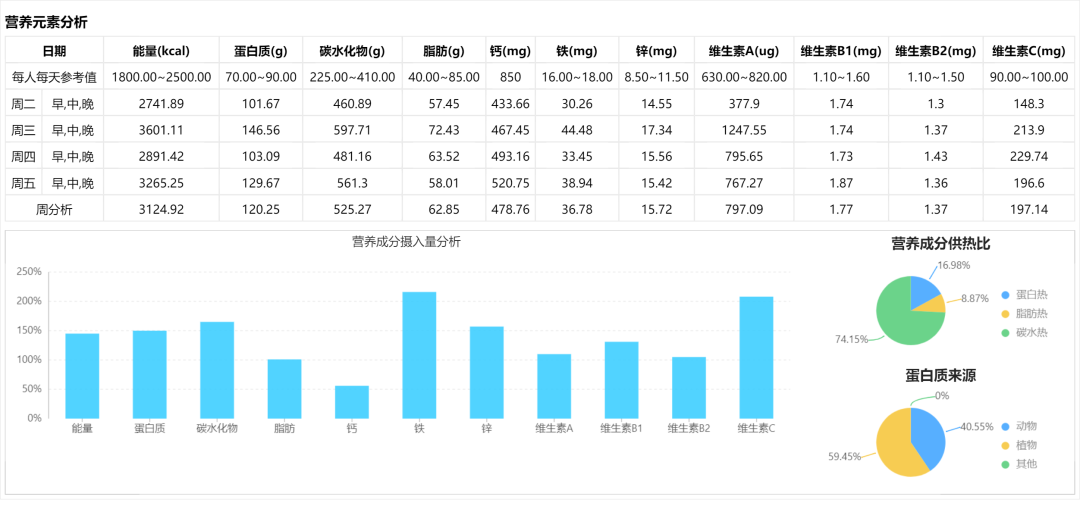This screenshot has width=1080, height=518.
Task: Click the 能量(kcal) column header
Action: (161, 51)
